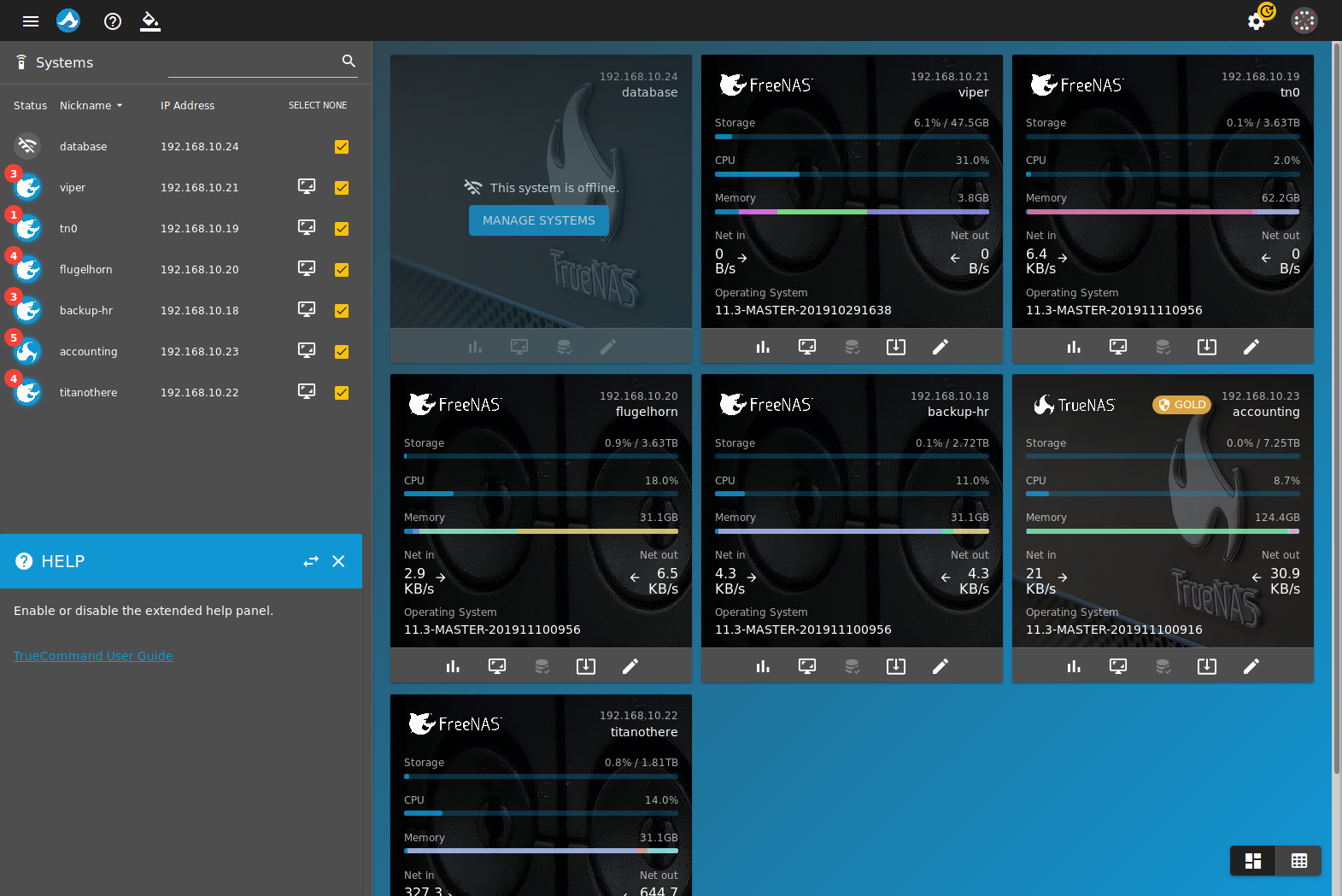Image resolution: width=1342 pixels, height=896 pixels.
Task: Close the HELP panel
Action: click(x=338, y=561)
